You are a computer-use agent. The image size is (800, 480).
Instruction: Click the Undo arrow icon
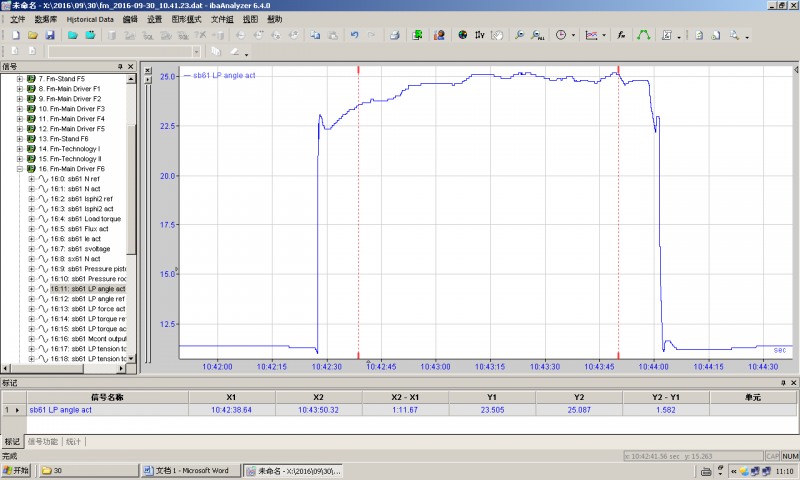[354, 35]
